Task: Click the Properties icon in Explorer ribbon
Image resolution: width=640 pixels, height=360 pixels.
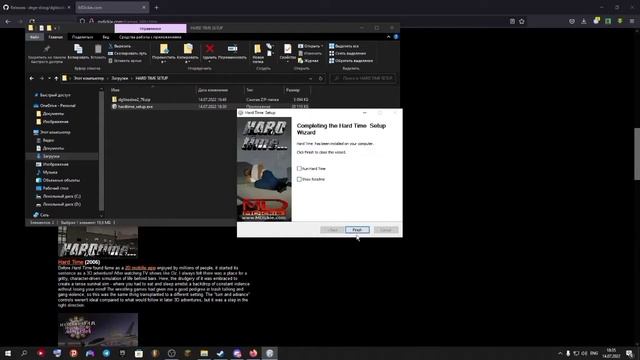Action: [288, 49]
